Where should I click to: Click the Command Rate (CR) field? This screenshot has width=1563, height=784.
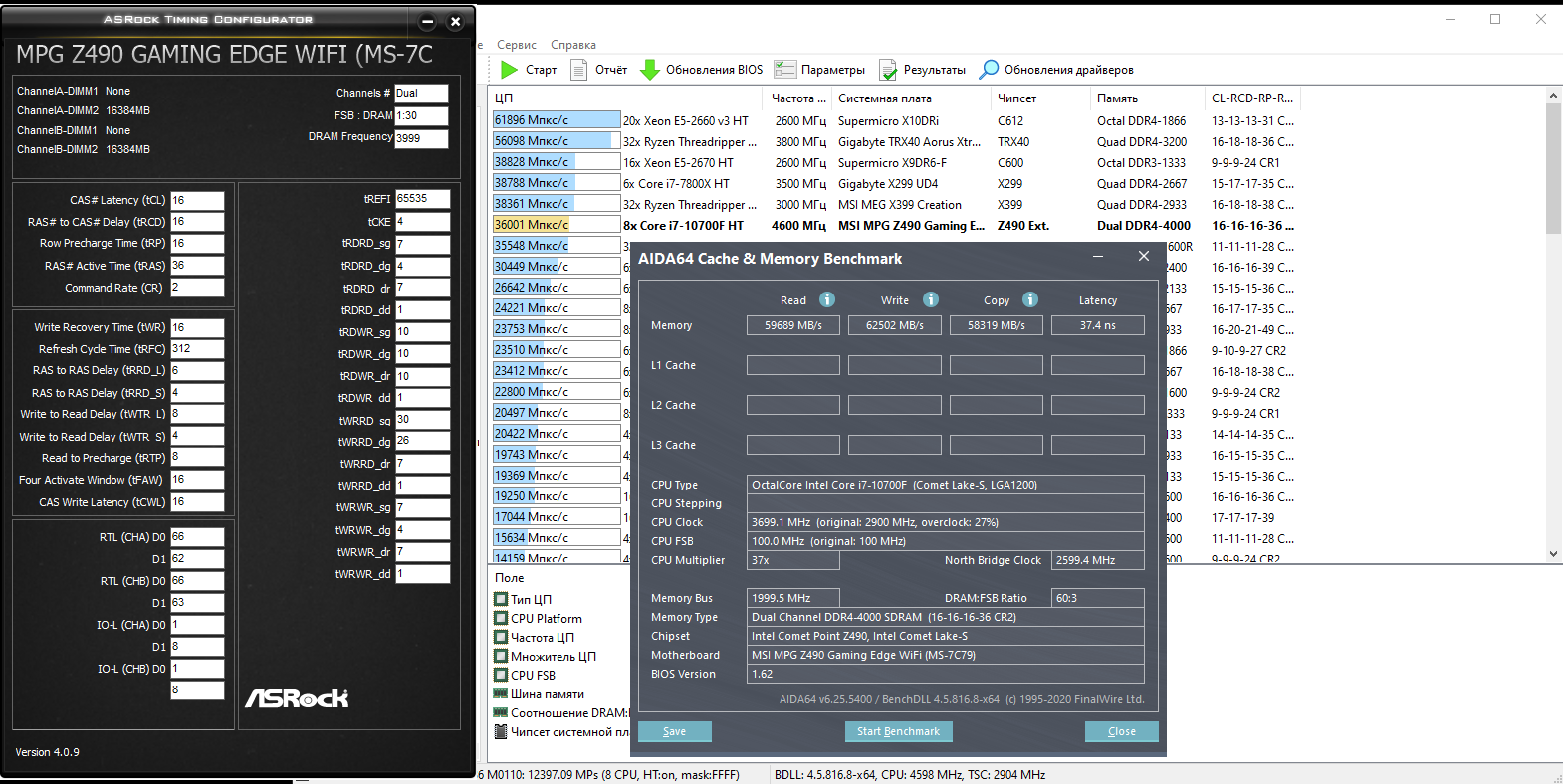point(197,288)
